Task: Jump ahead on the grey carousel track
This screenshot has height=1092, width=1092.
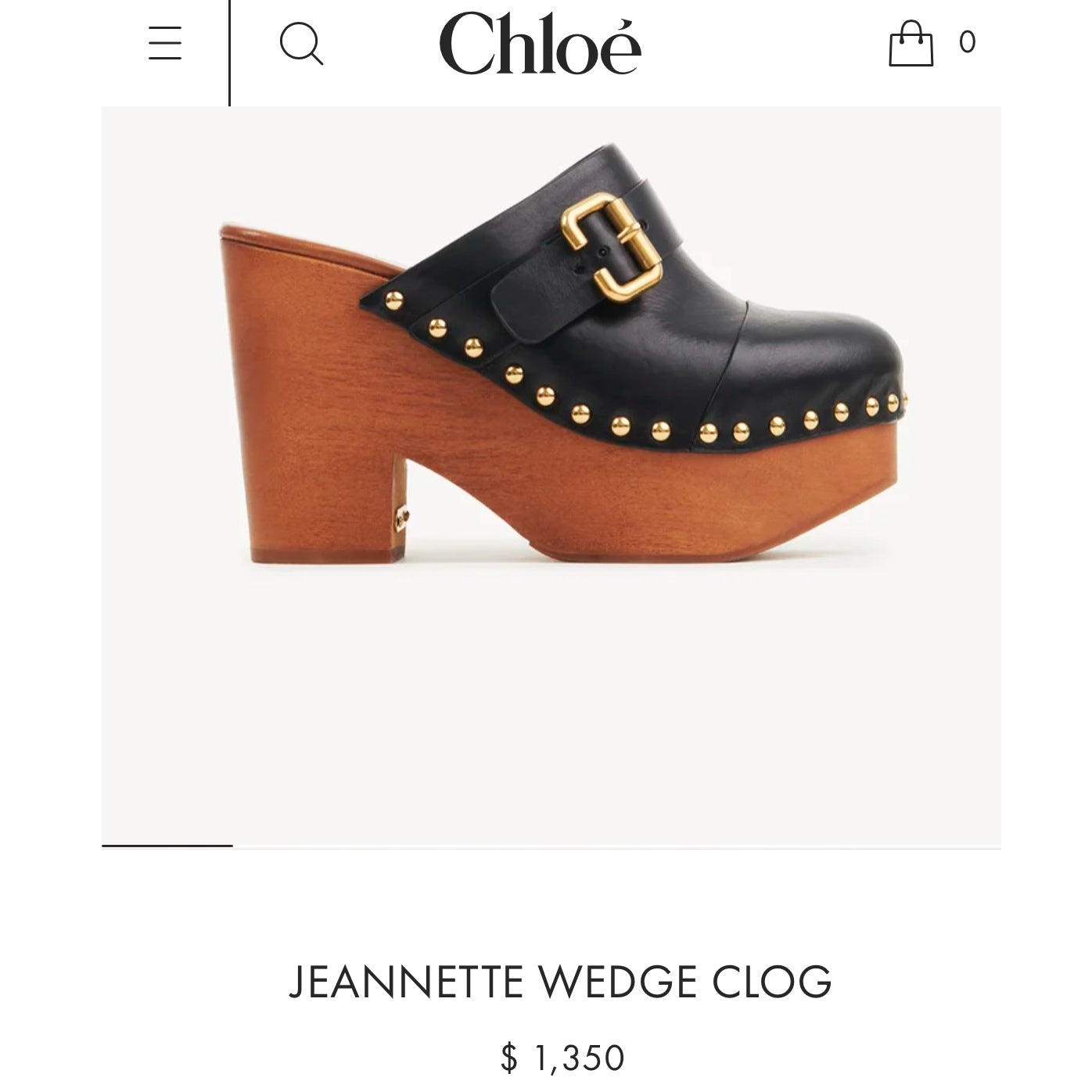Action: click(x=617, y=847)
